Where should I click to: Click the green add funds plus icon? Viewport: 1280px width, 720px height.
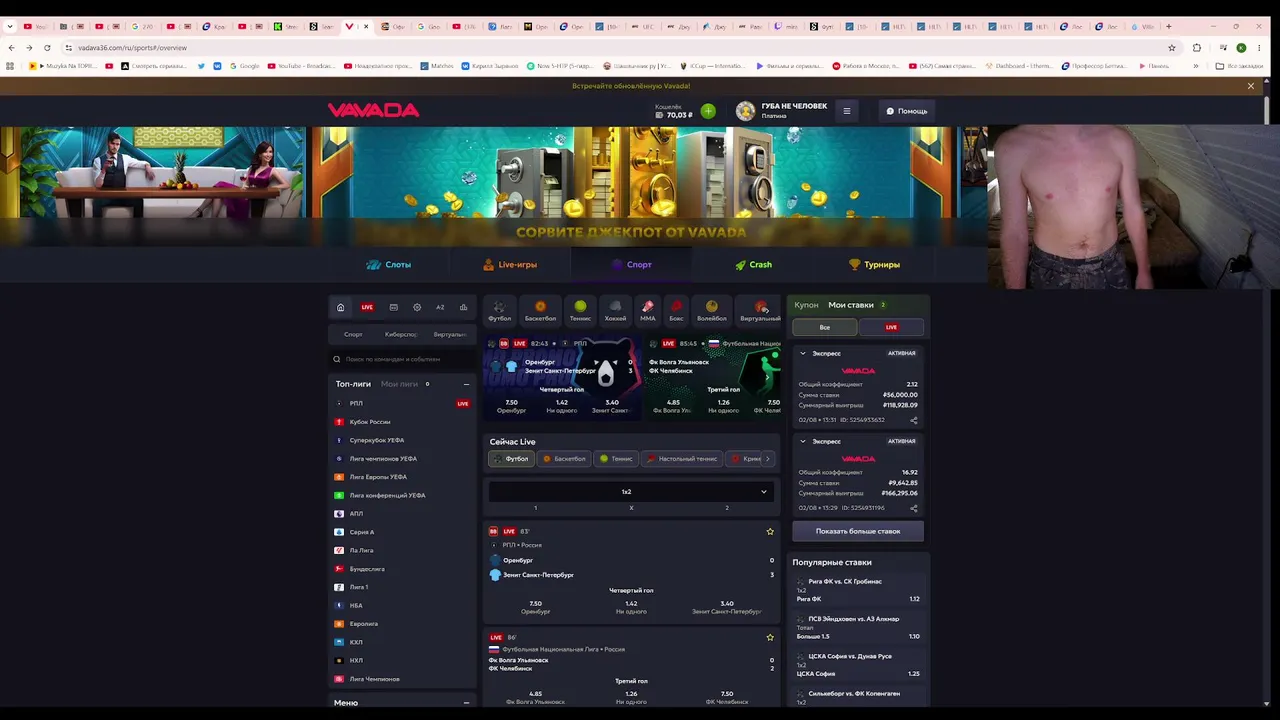coord(708,111)
